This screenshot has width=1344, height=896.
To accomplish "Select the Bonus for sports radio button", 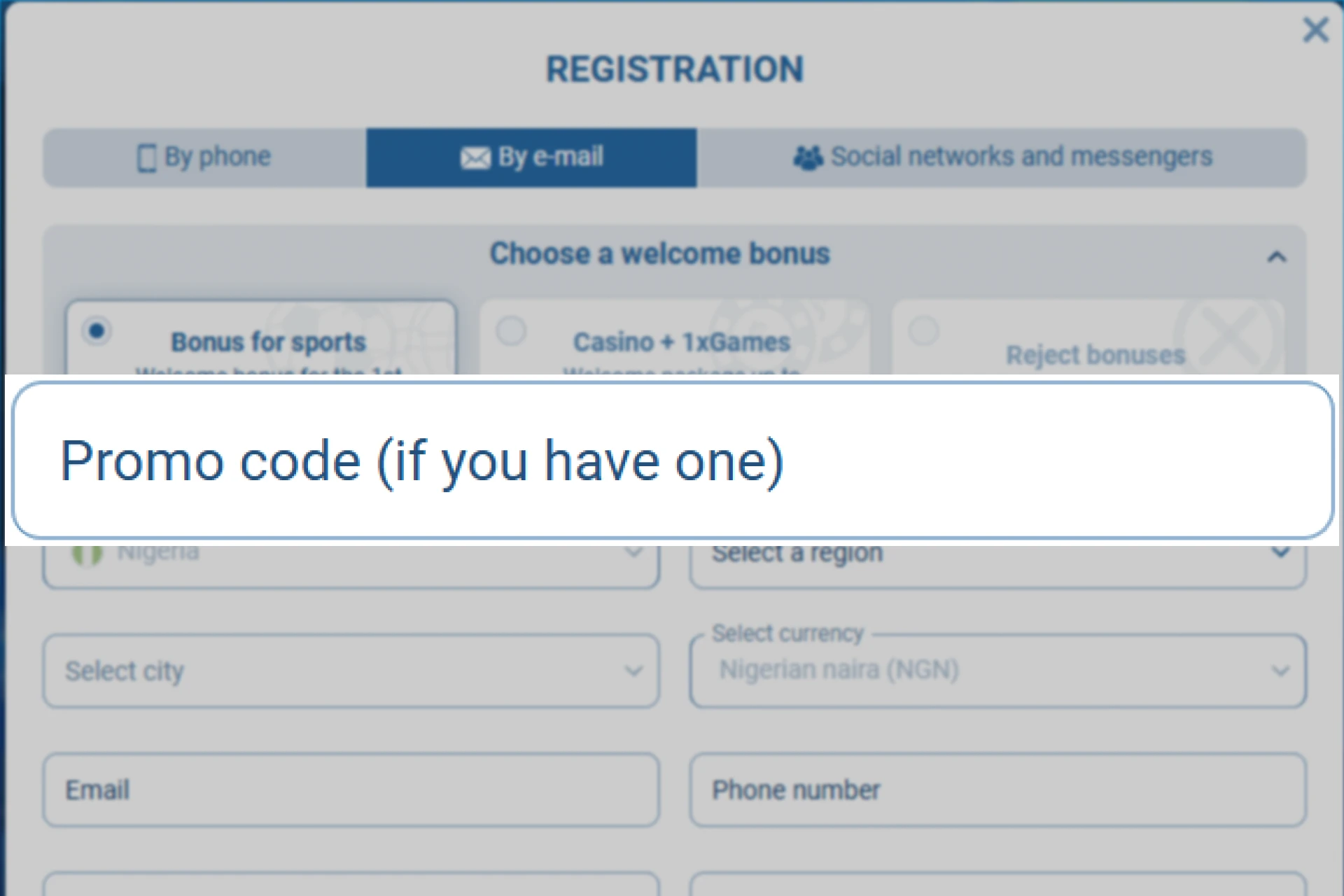I will tap(97, 331).
